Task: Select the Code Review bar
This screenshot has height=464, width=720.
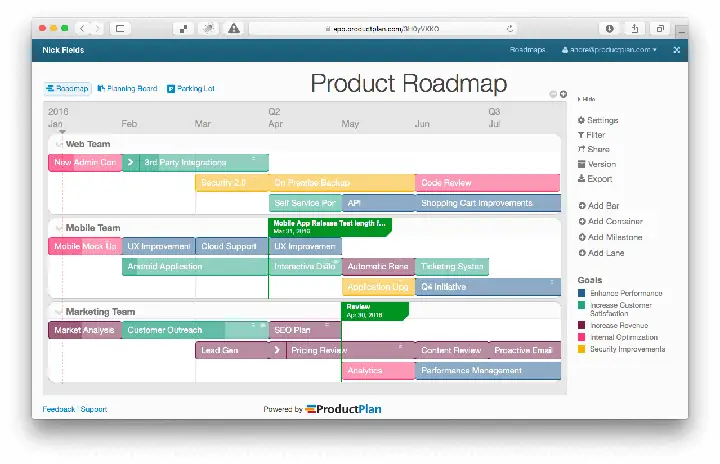Action: click(x=488, y=183)
